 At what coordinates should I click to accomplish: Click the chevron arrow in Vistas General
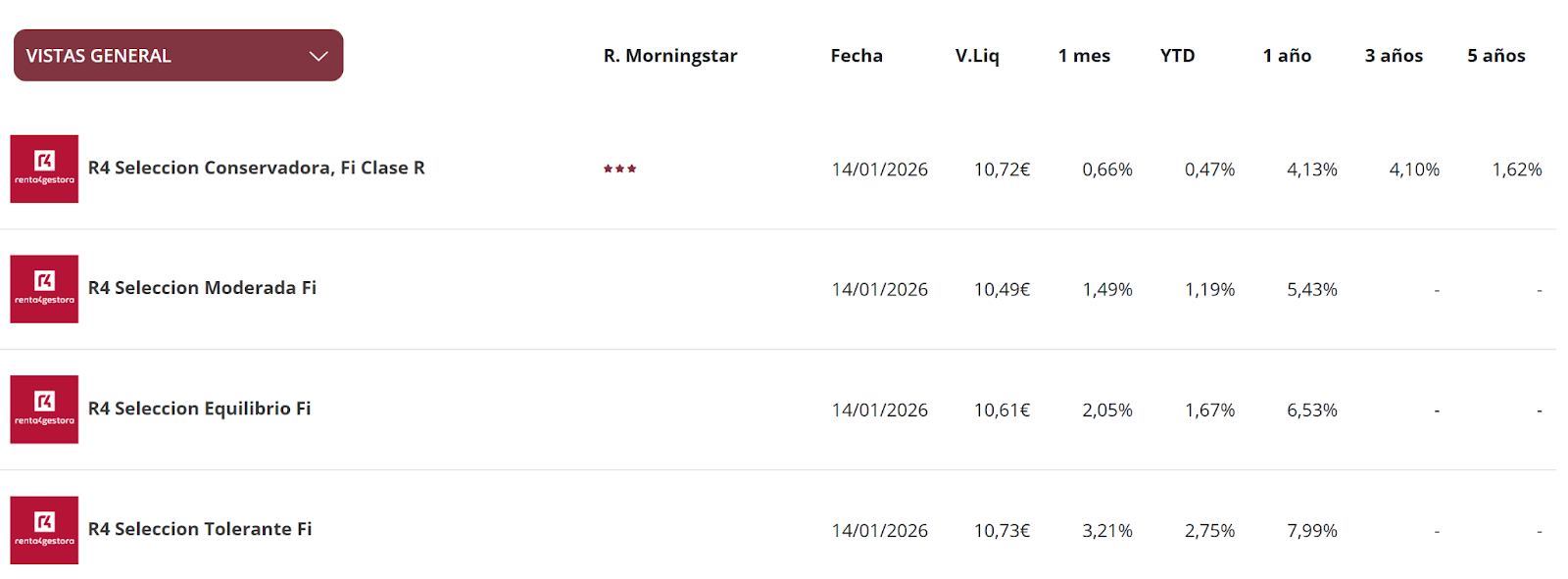pyautogui.click(x=318, y=56)
